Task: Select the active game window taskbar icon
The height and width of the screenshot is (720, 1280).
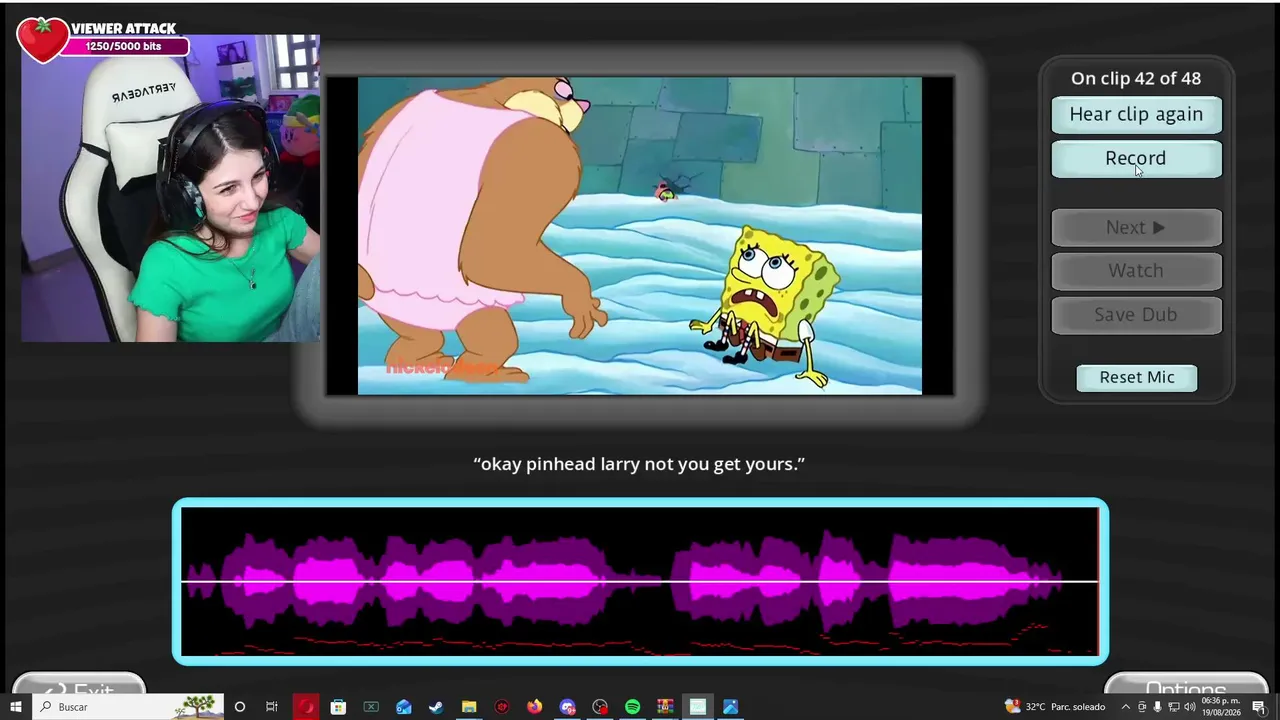Action: click(x=698, y=707)
